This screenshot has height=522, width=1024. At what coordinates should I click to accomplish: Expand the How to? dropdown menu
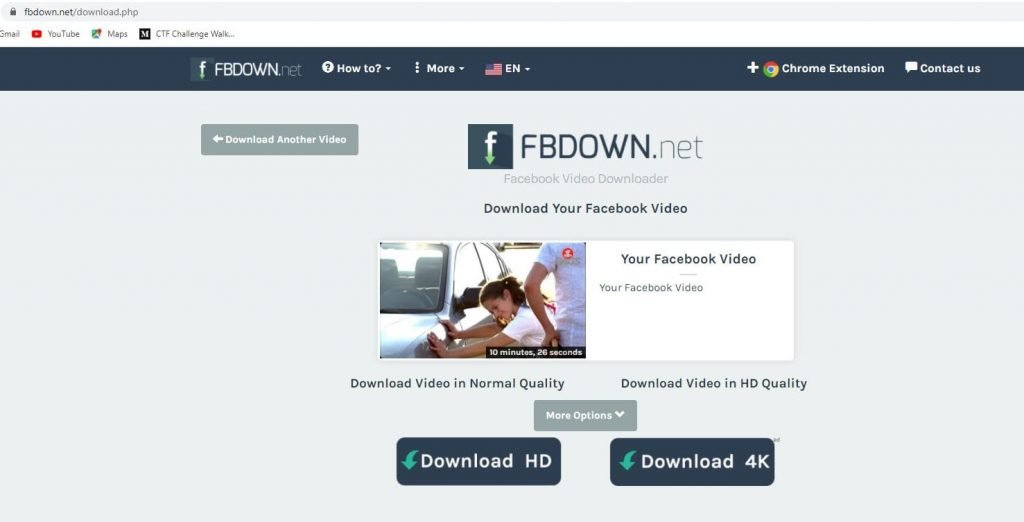pyautogui.click(x=356, y=68)
